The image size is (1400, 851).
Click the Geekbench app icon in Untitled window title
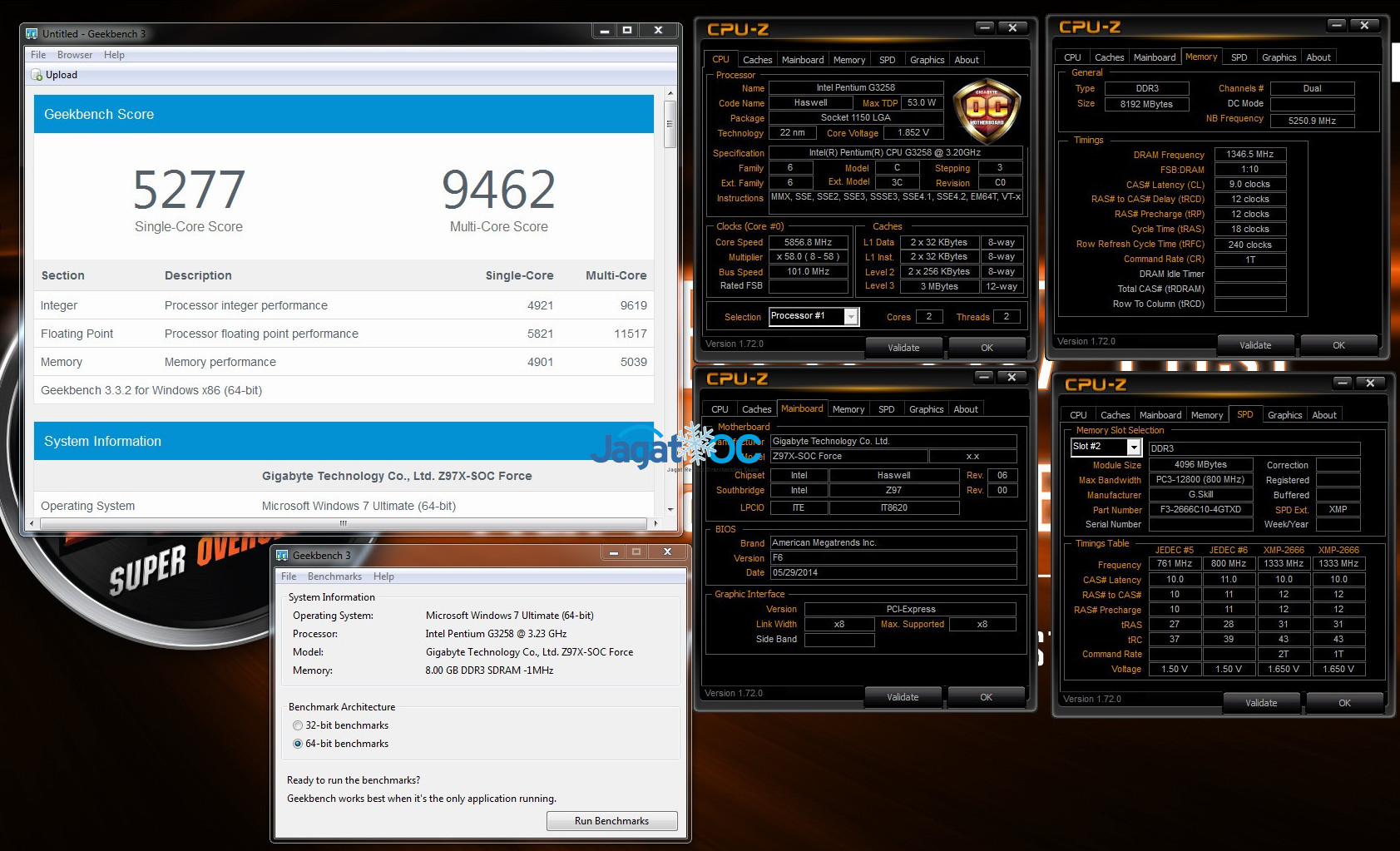coord(32,34)
